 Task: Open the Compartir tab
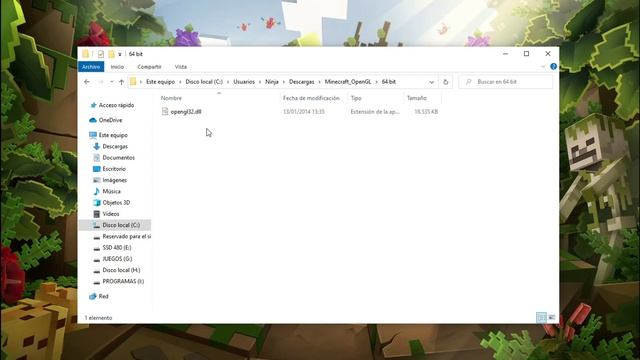coord(149,67)
